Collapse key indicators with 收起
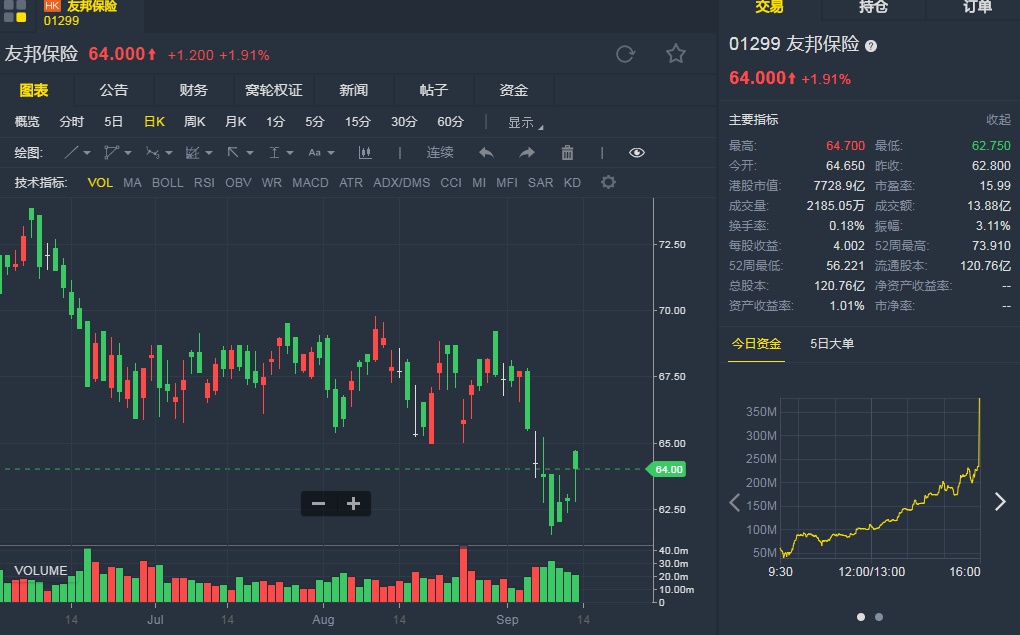 tap(998, 120)
